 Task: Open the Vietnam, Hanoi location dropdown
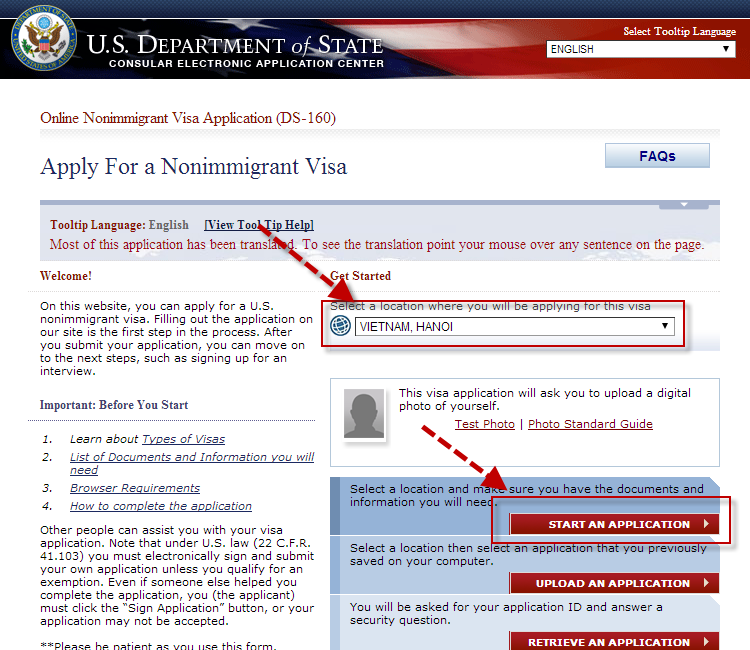click(515, 327)
